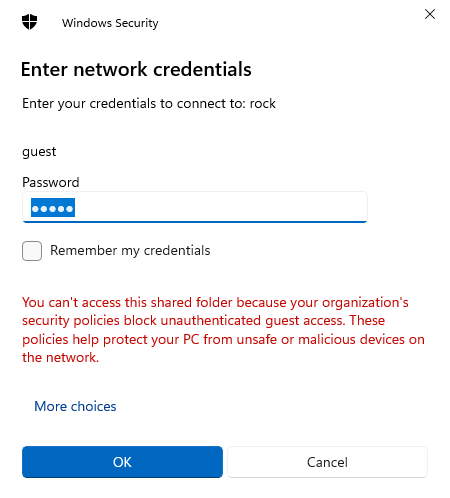Close the credentials dialog with the X
This screenshot has height=498, width=450.
click(x=430, y=14)
